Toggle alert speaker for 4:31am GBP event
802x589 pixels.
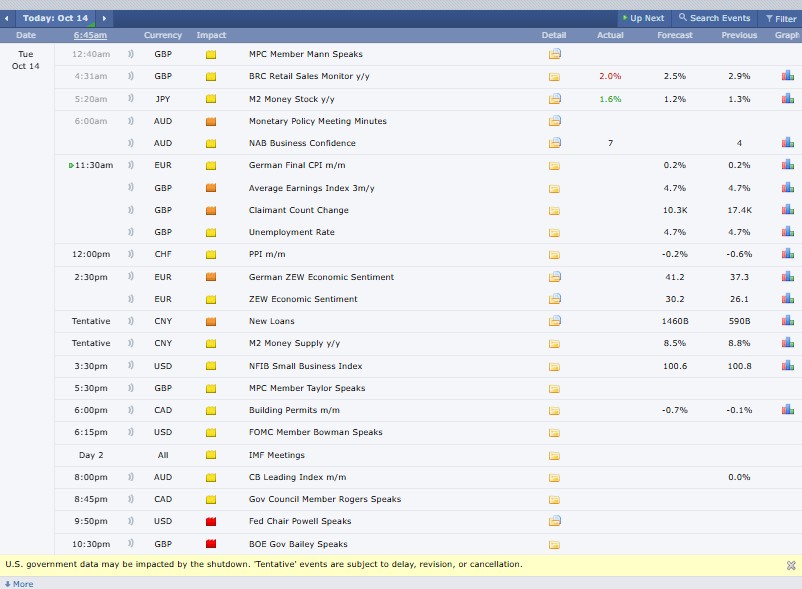[131, 76]
